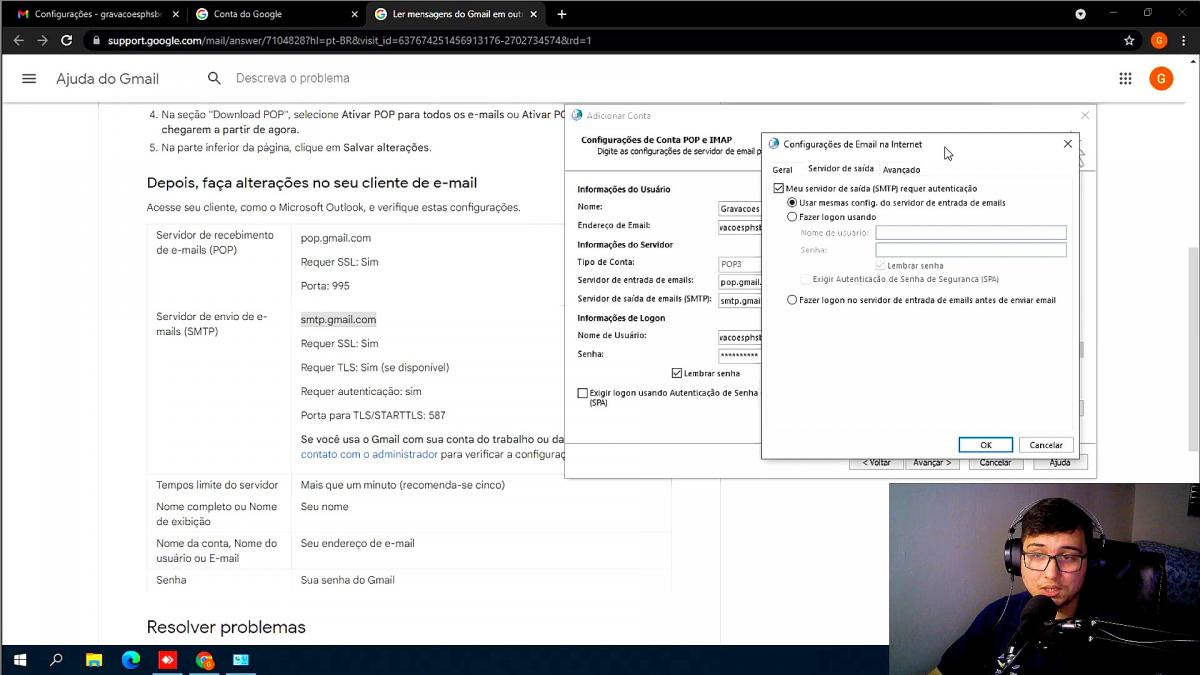Viewport: 1200px width, 675px height.
Task: Click the search magnifier icon in Gmail Help
Action: 214,78
